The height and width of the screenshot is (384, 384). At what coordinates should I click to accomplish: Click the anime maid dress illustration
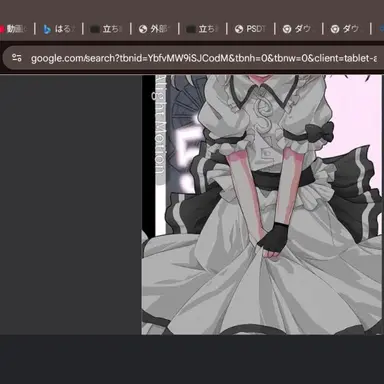pyautogui.click(x=262, y=205)
